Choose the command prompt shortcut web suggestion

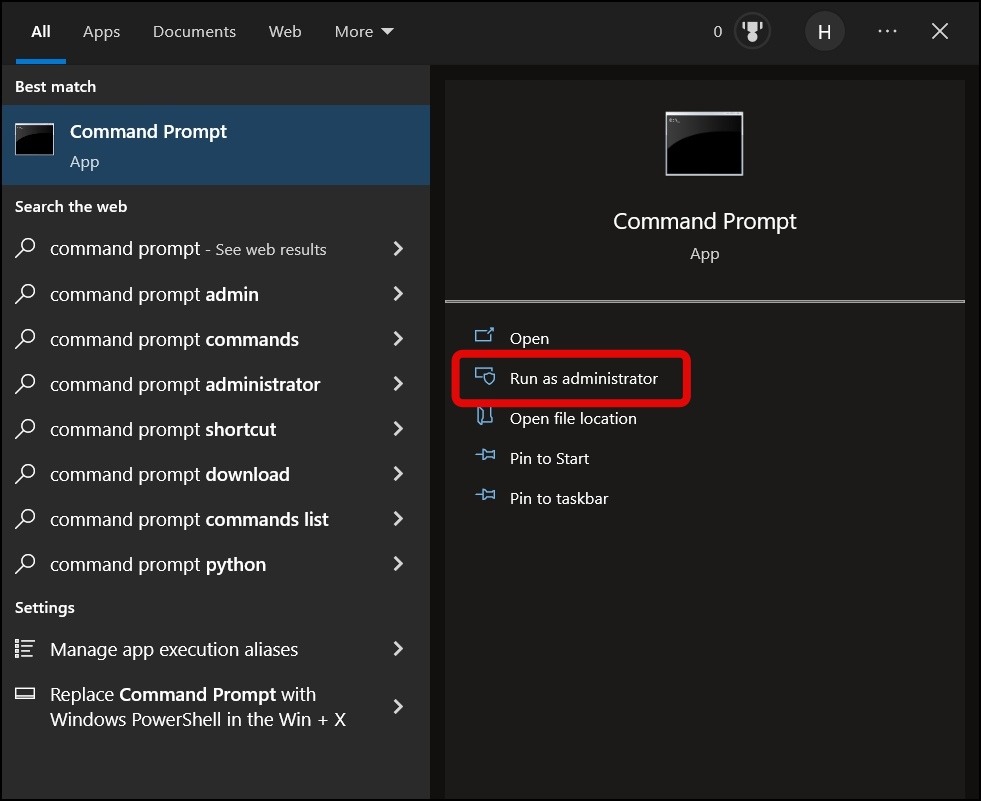163,429
